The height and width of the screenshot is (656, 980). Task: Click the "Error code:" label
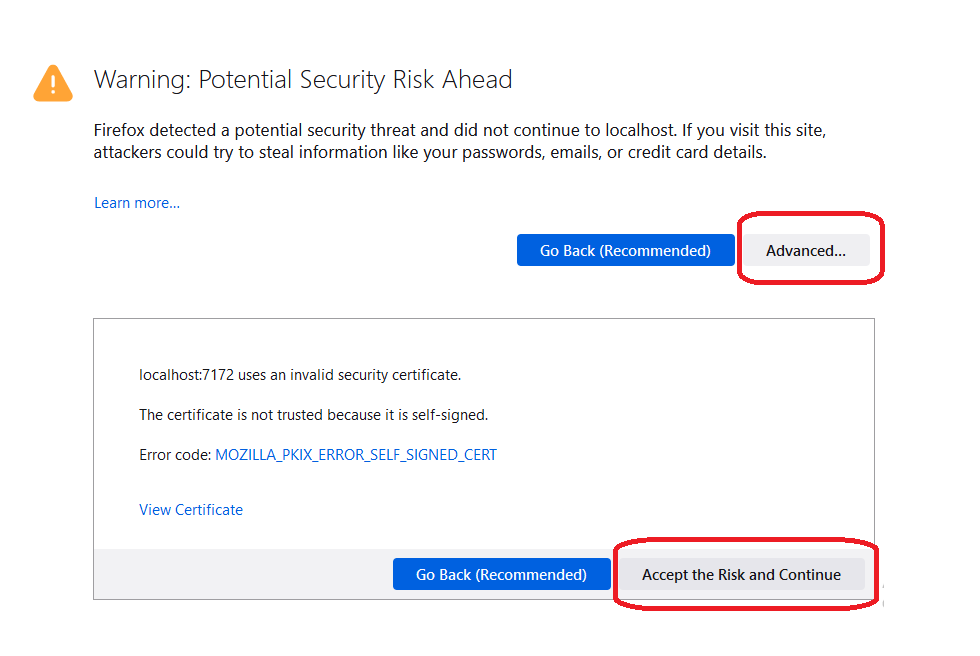click(x=175, y=455)
